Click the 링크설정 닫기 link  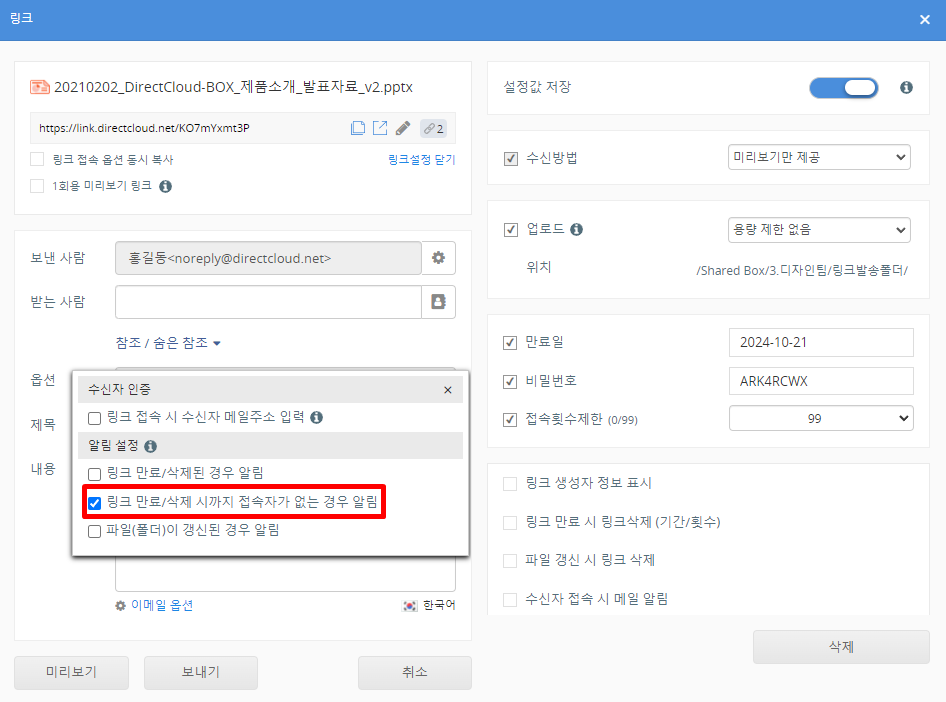pos(421,160)
